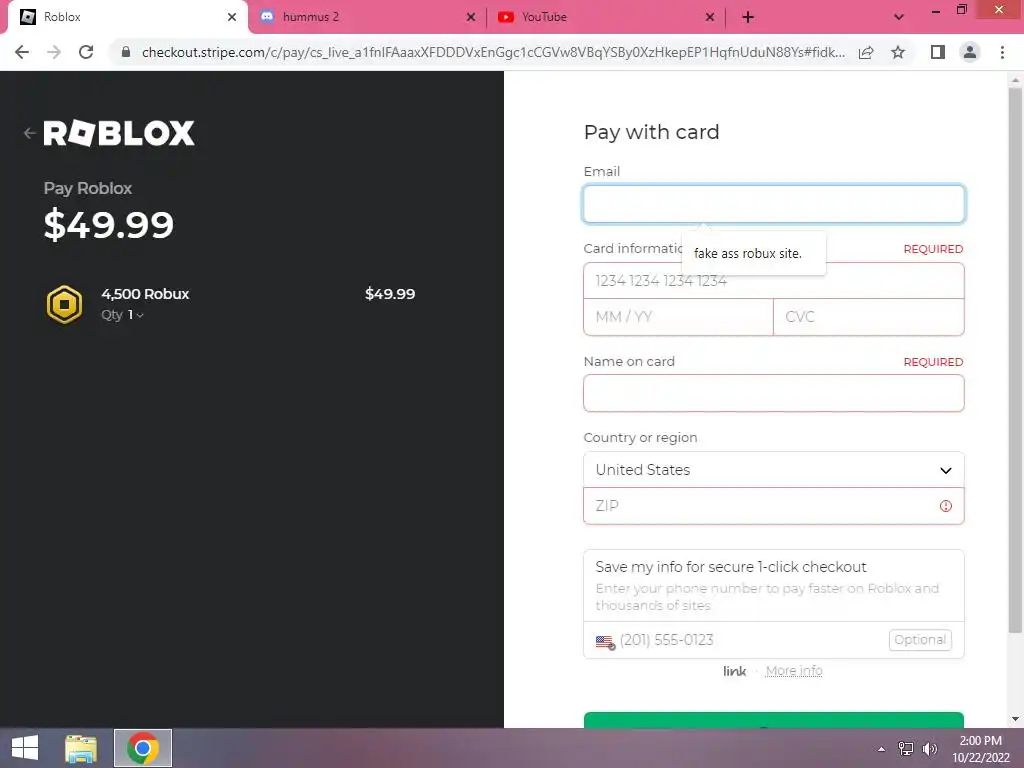Click the 4,500 Robux item name
The width and height of the screenshot is (1024, 768).
(145, 294)
